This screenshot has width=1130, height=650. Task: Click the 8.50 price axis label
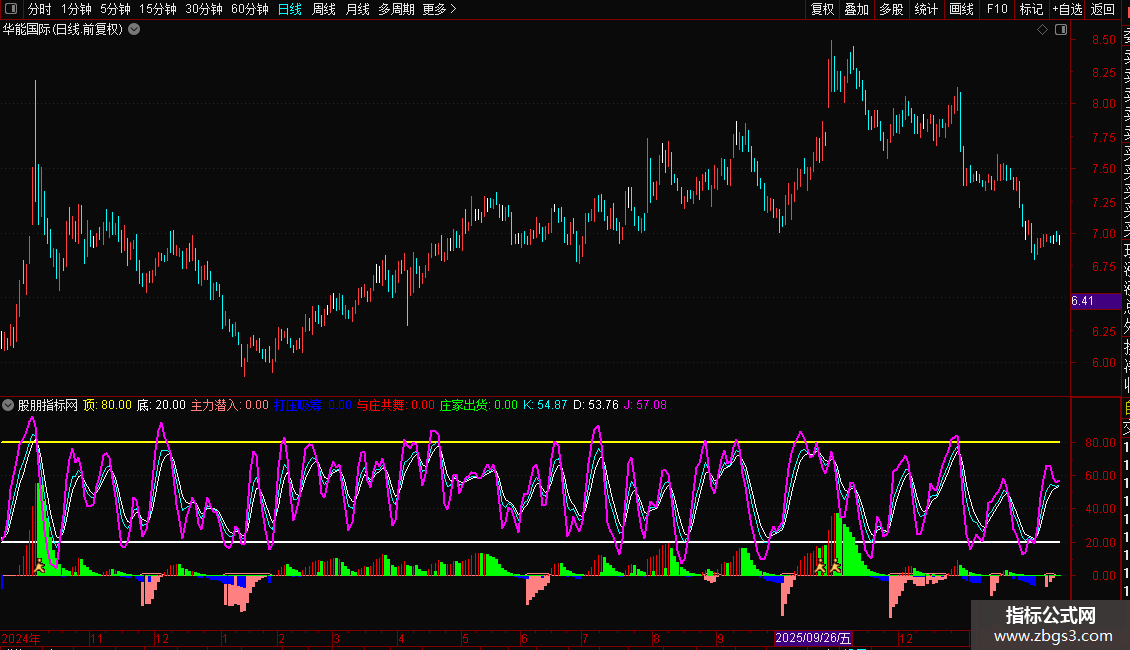pos(1104,40)
